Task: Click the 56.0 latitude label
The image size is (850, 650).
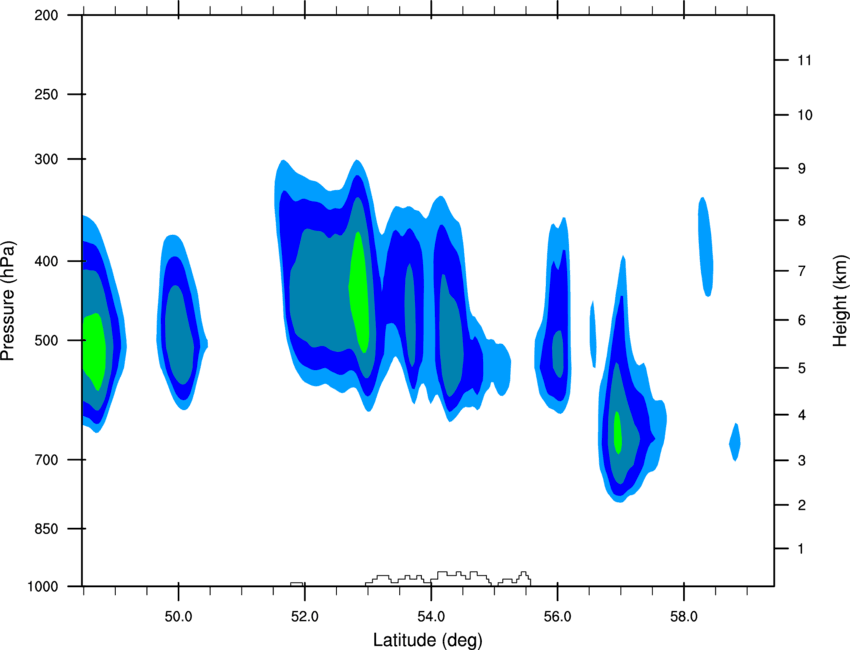Action: pyautogui.click(x=558, y=617)
